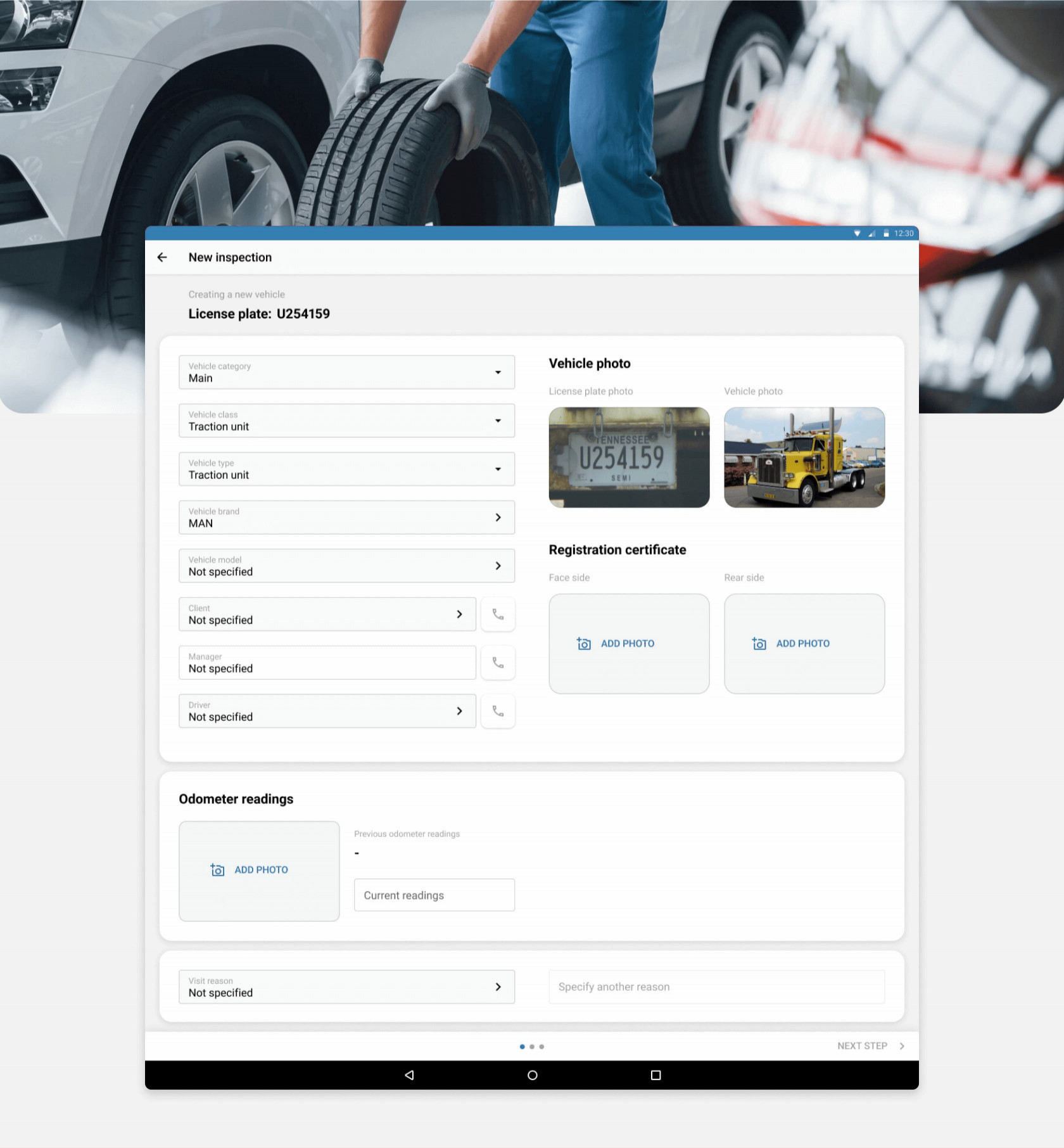Select the Vehicle model field
This screenshot has width=1064, height=1148.
pos(346,566)
